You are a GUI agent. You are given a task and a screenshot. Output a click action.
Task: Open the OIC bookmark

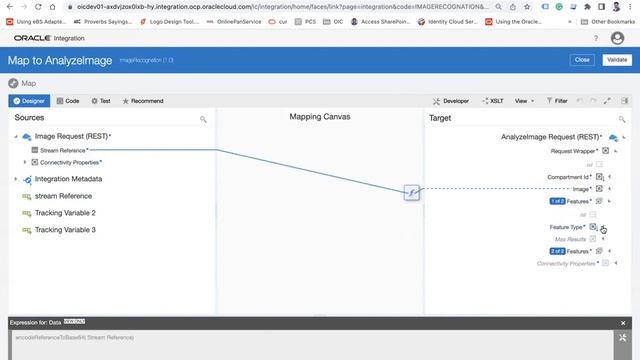(x=333, y=22)
